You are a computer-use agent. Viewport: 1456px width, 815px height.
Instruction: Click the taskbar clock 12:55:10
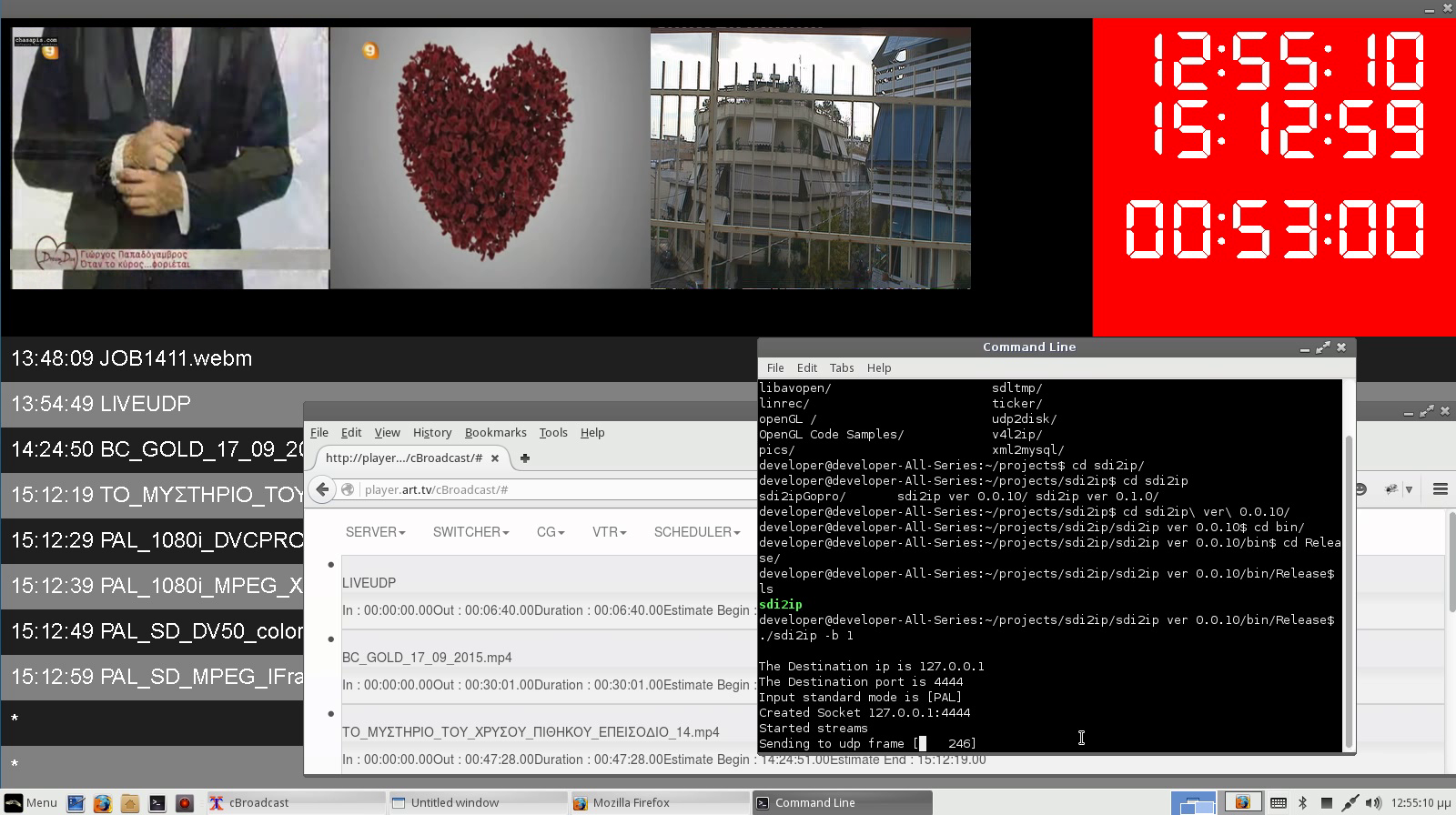point(1421,803)
